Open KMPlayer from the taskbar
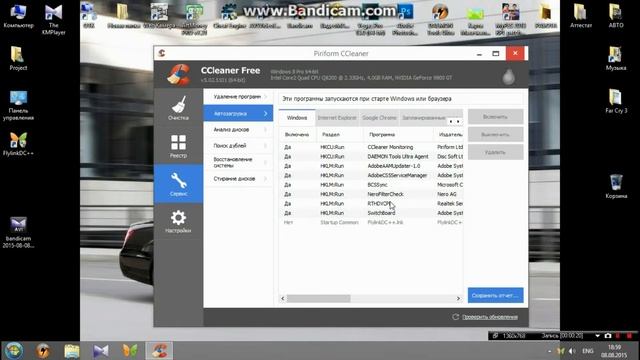Viewport: 640px width, 360px height. coord(100,351)
